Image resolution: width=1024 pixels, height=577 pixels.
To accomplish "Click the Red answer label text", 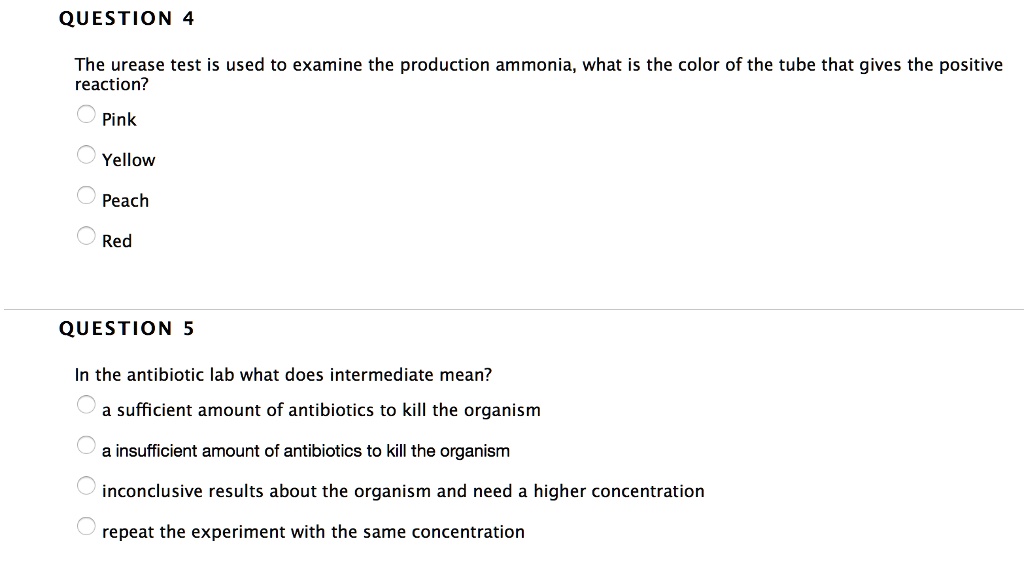I will click(116, 241).
